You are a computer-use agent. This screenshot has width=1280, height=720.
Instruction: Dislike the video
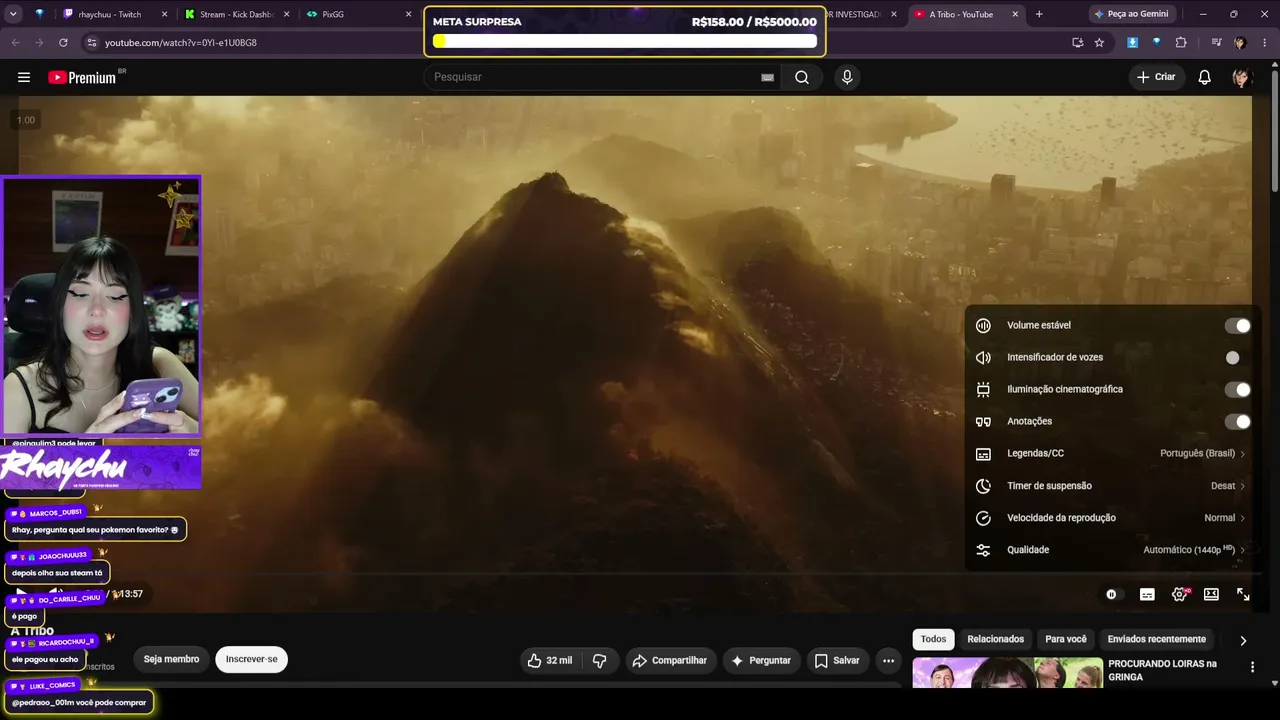click(x=600, y=660)
